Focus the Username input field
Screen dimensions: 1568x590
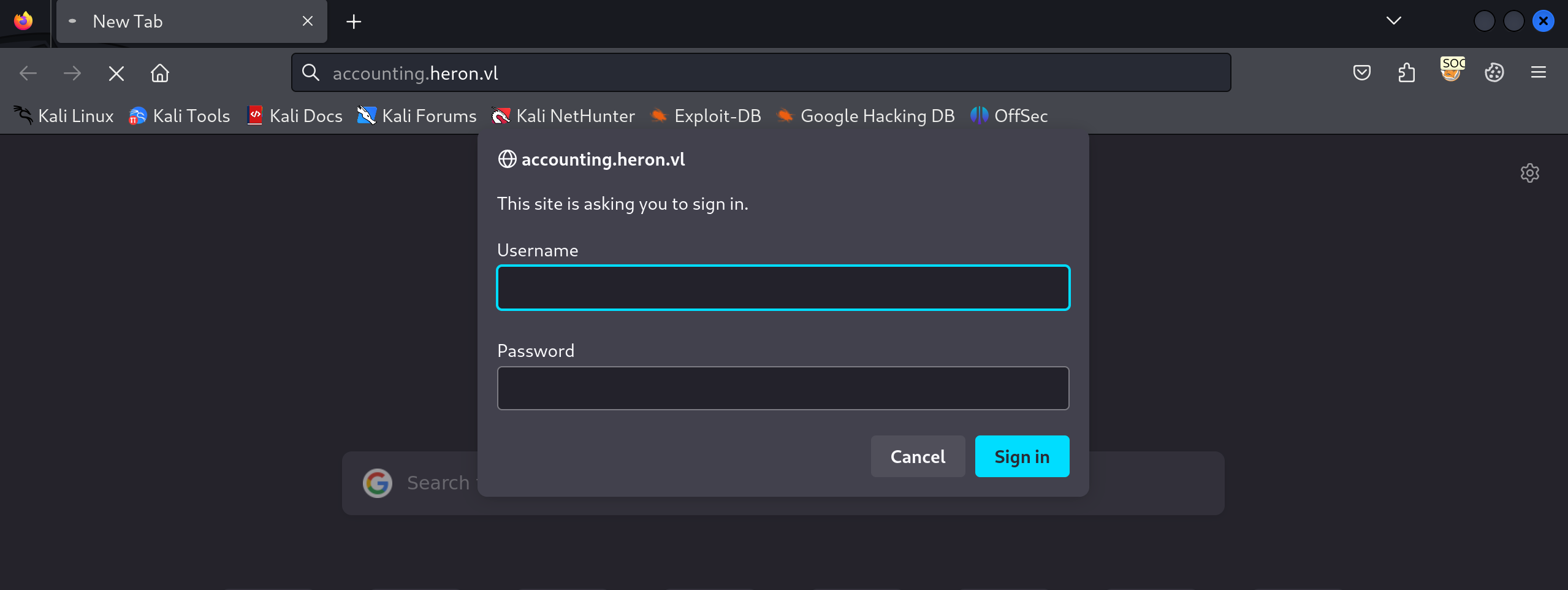click(783, 288)
